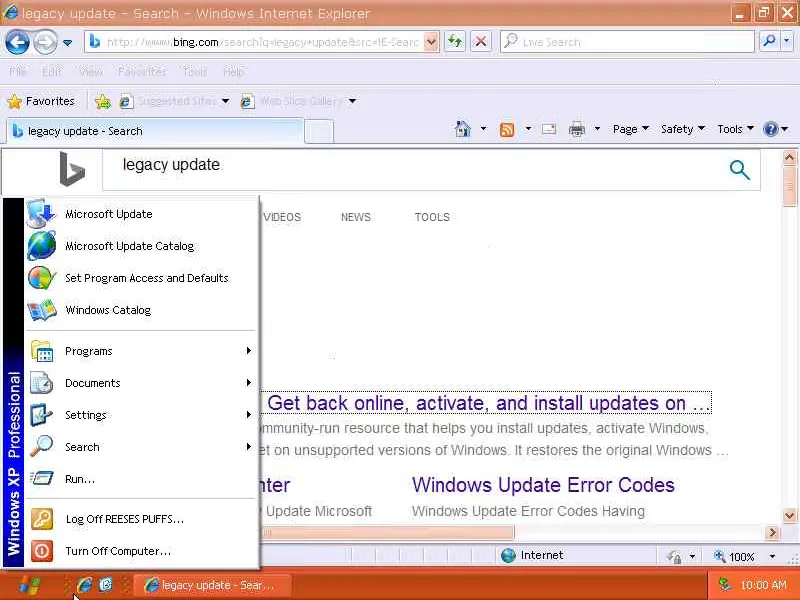Screen dimensions: 800x600
Task: Click the Bing logo
Action: point(71,169)
